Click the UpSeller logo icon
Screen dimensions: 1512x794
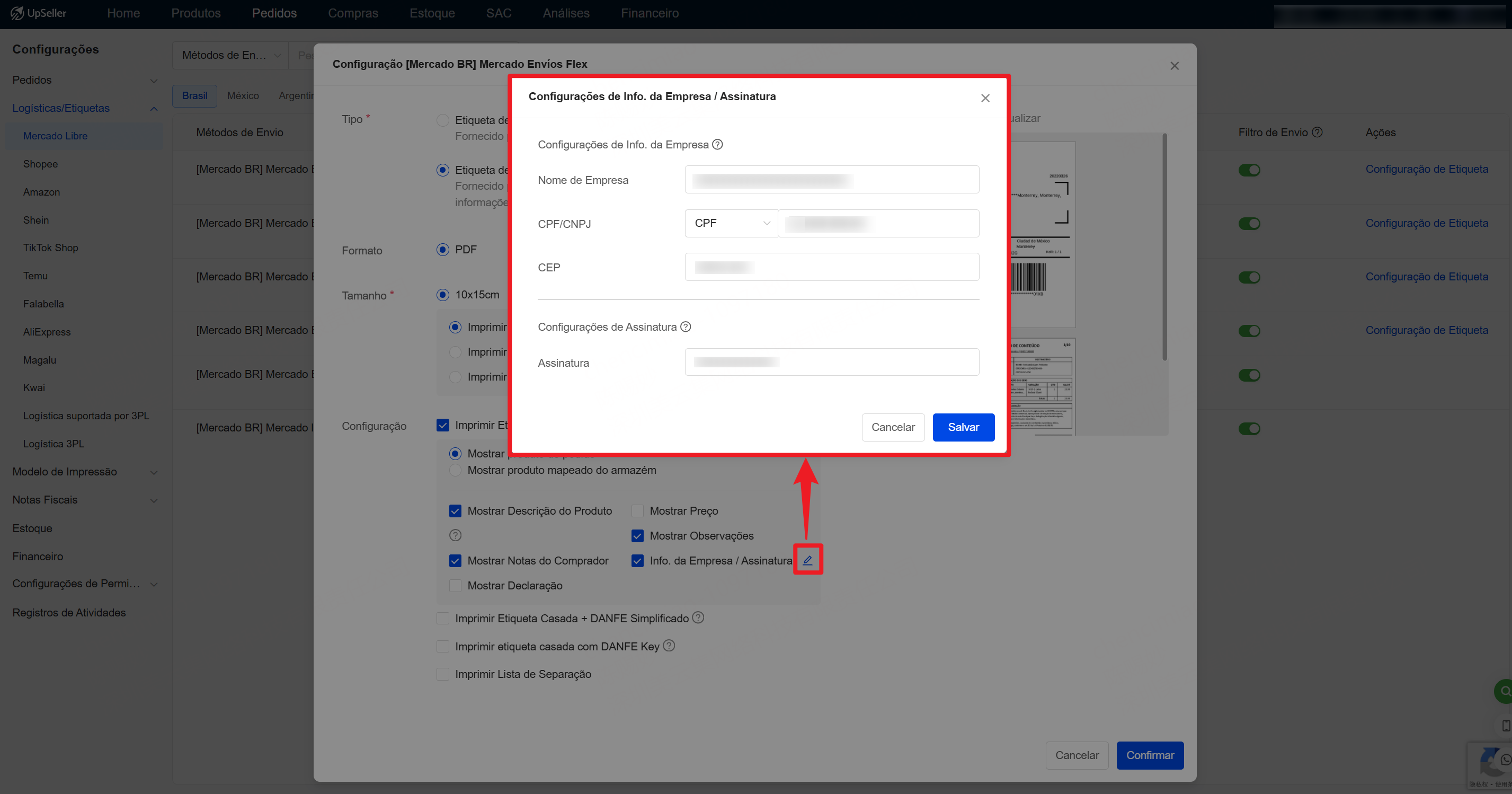pos(16,13)
